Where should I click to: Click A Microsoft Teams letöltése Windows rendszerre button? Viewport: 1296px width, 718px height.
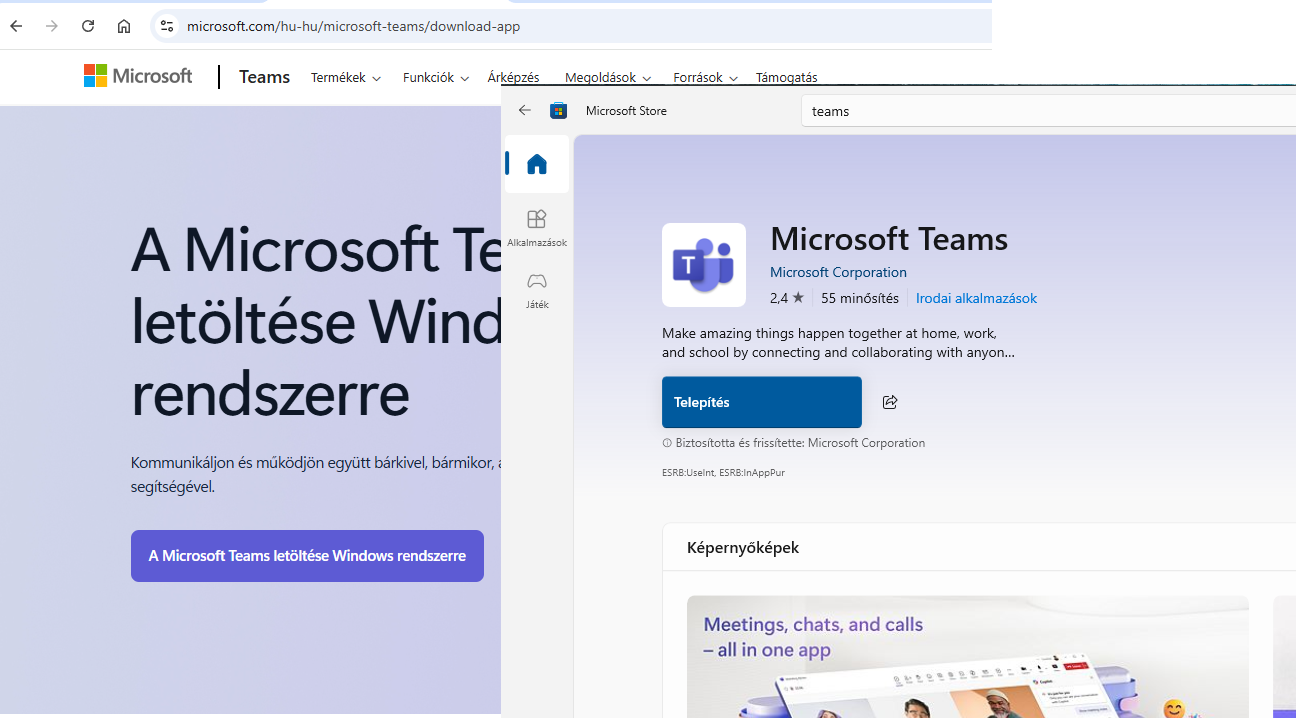click(307, 556)
